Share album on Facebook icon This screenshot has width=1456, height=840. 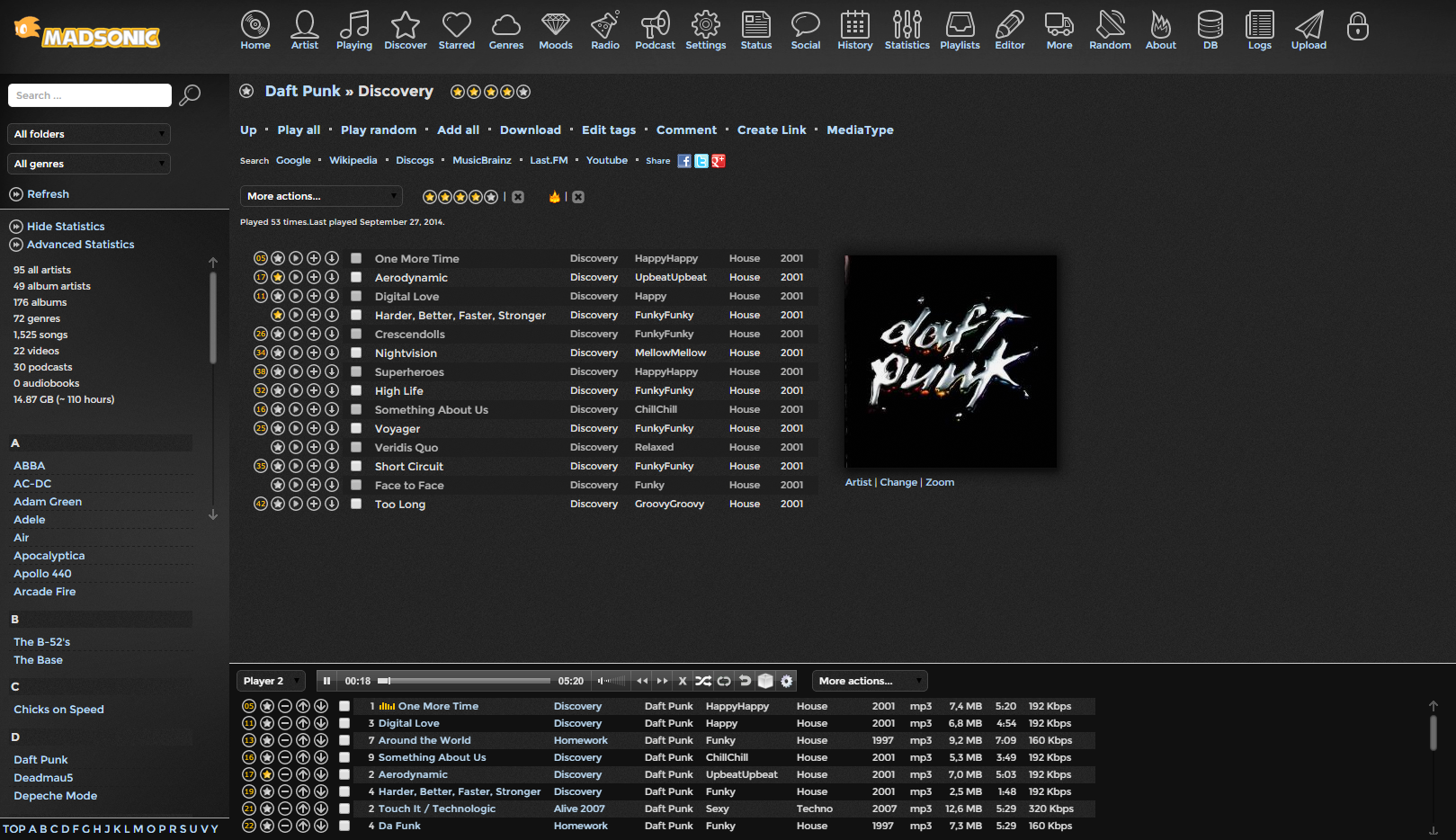684,161
